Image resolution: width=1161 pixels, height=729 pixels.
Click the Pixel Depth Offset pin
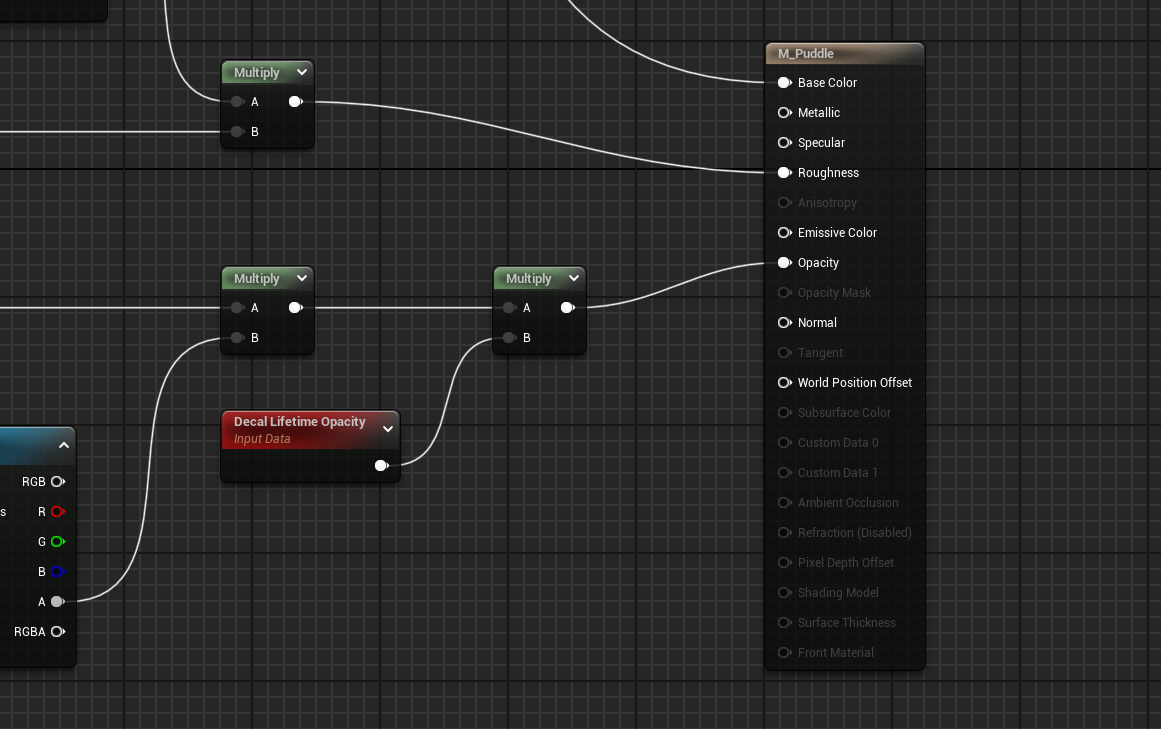click(785, 562)
